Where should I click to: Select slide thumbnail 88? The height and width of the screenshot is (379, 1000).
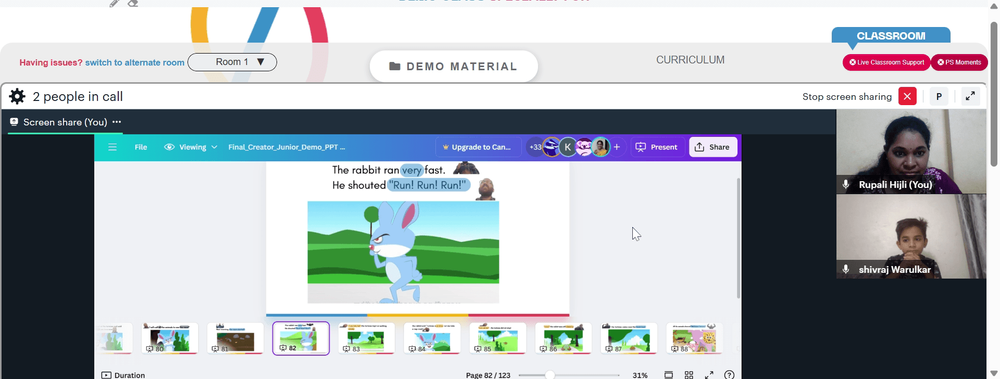tap(695, 338)
